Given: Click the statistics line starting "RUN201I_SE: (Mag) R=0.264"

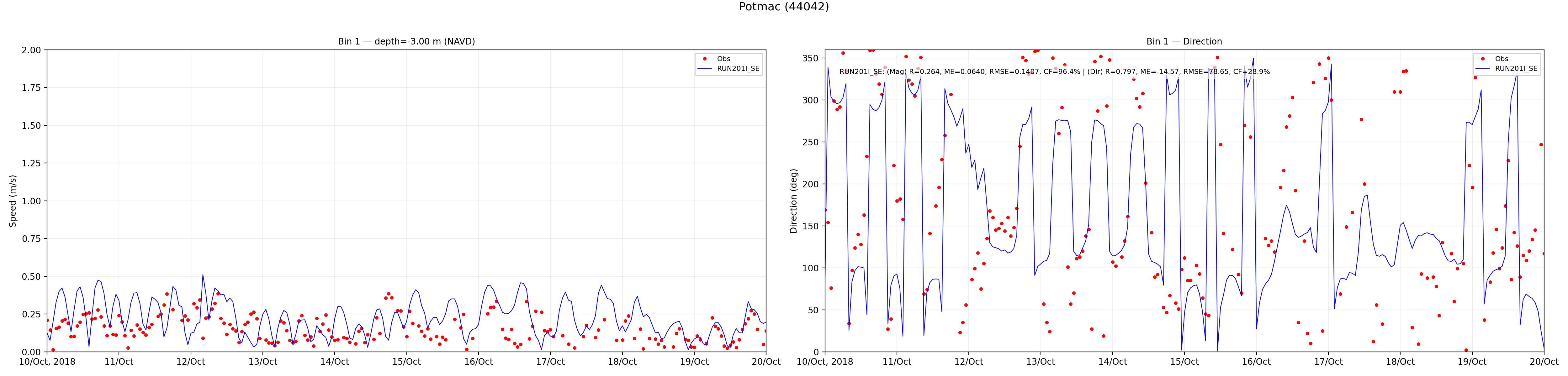Looking at the screenshot, I should (1054, 72).
